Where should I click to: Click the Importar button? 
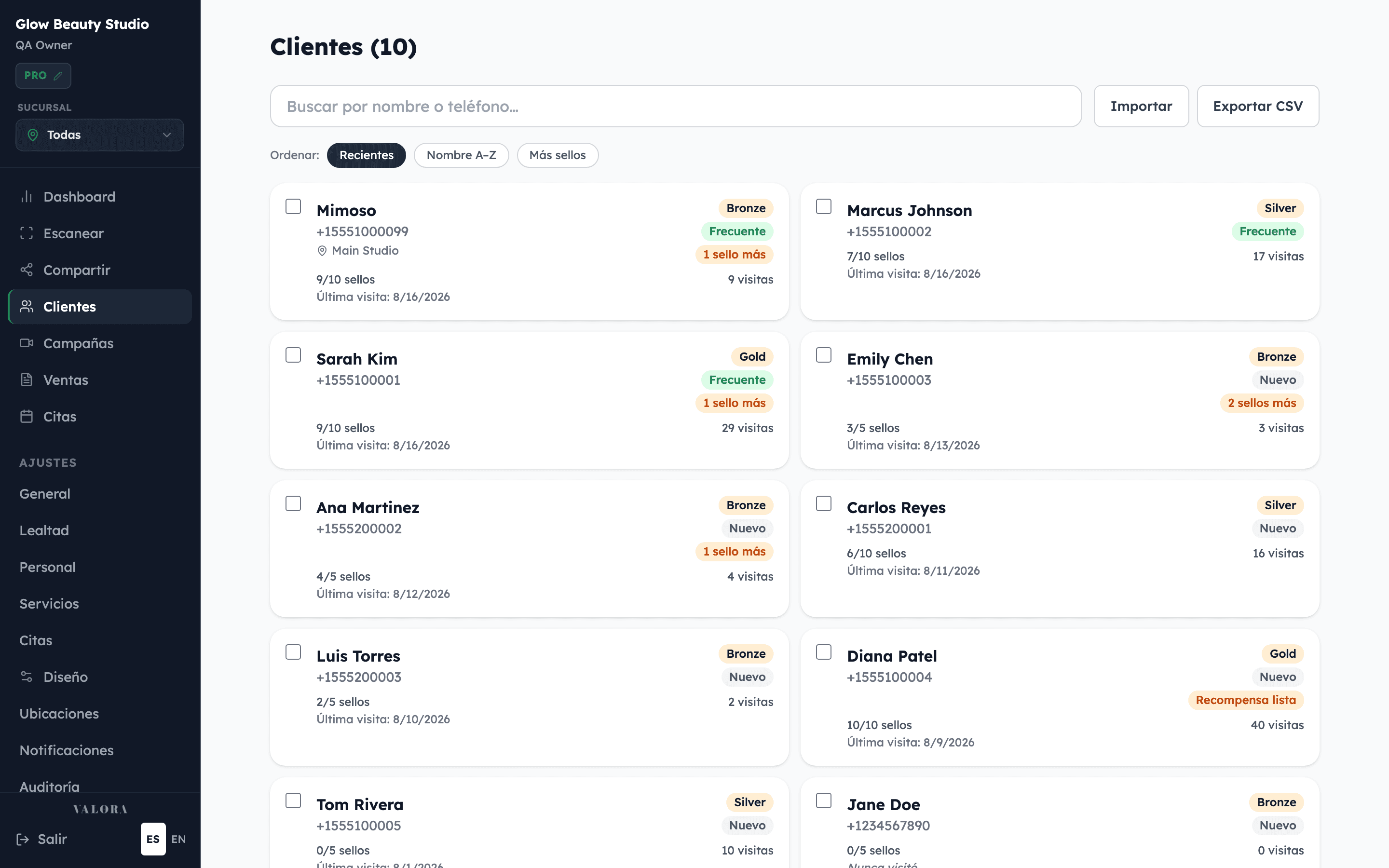(1141, 106)
